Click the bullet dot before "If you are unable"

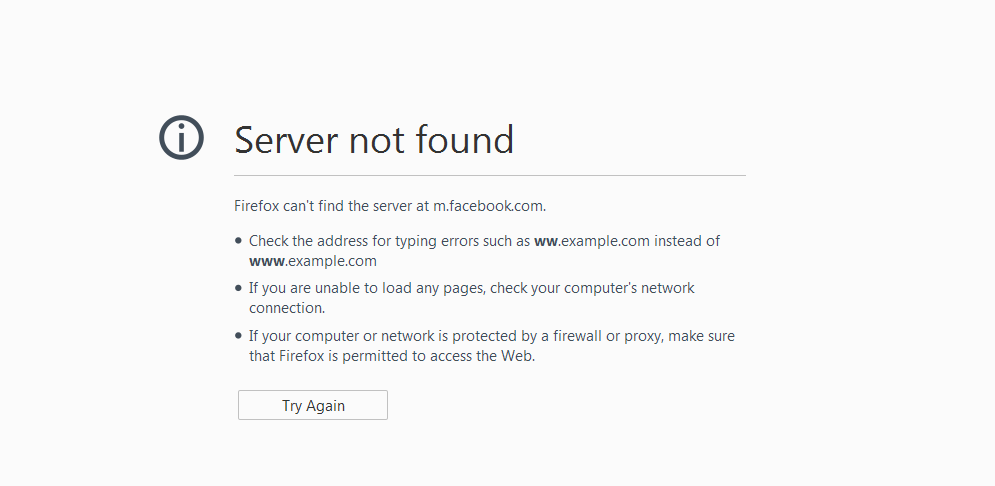click(239, 287)
